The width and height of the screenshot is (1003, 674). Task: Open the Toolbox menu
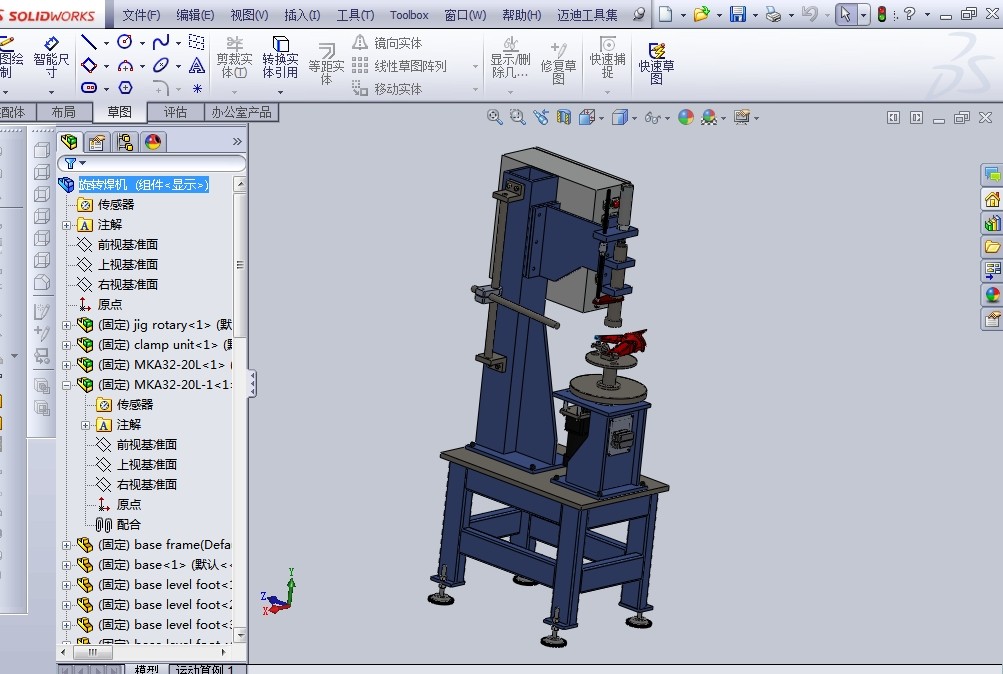point(409,14)
